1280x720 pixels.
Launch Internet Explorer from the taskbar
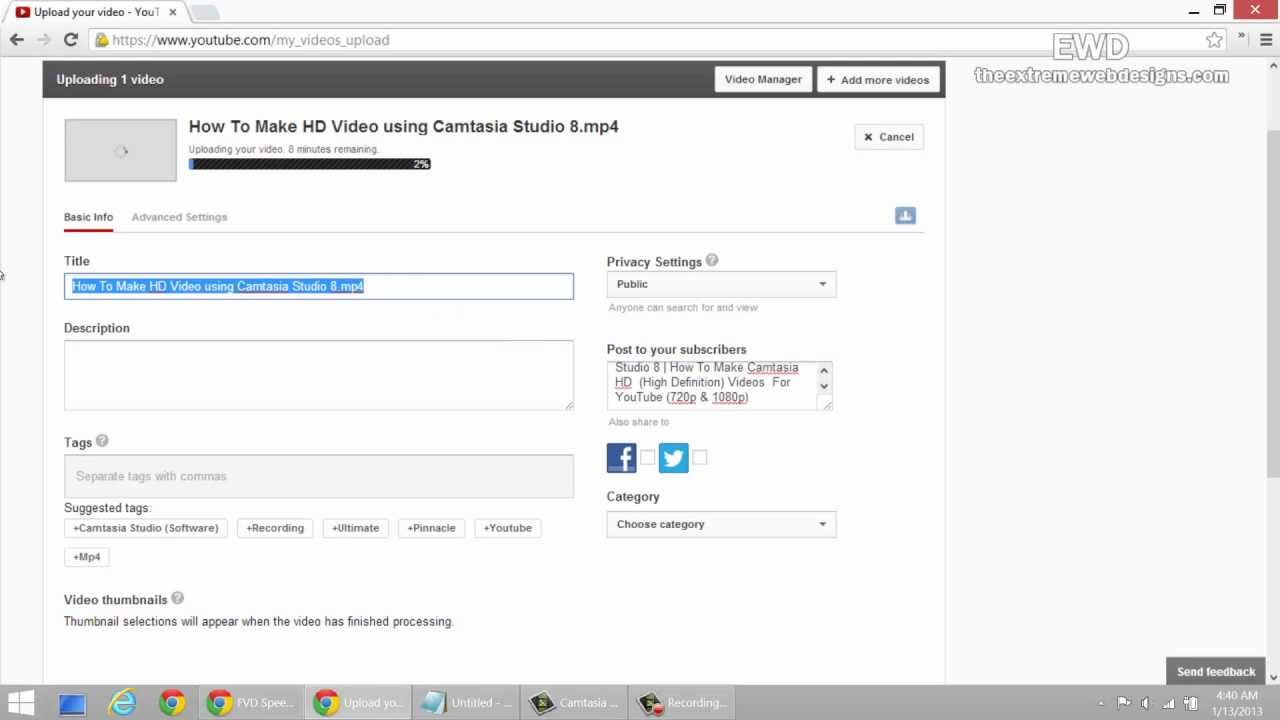122,702
